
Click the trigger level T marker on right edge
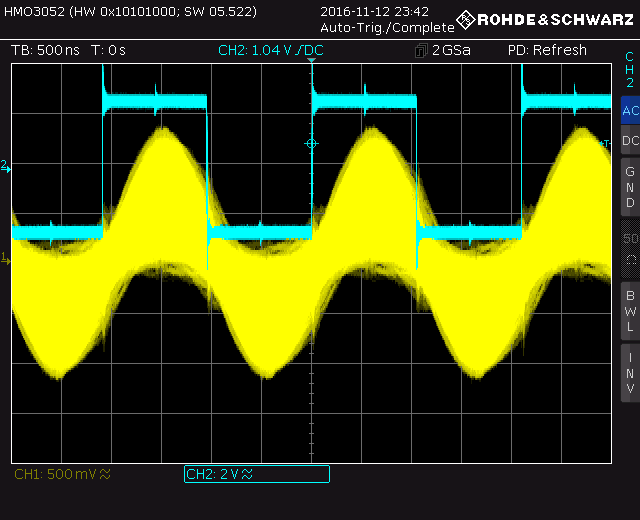pyautogui.click(x=605, y=145)
